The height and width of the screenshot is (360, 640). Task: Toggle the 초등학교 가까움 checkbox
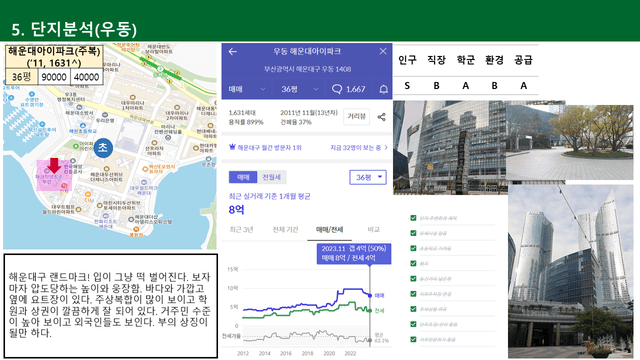point(413,248)
